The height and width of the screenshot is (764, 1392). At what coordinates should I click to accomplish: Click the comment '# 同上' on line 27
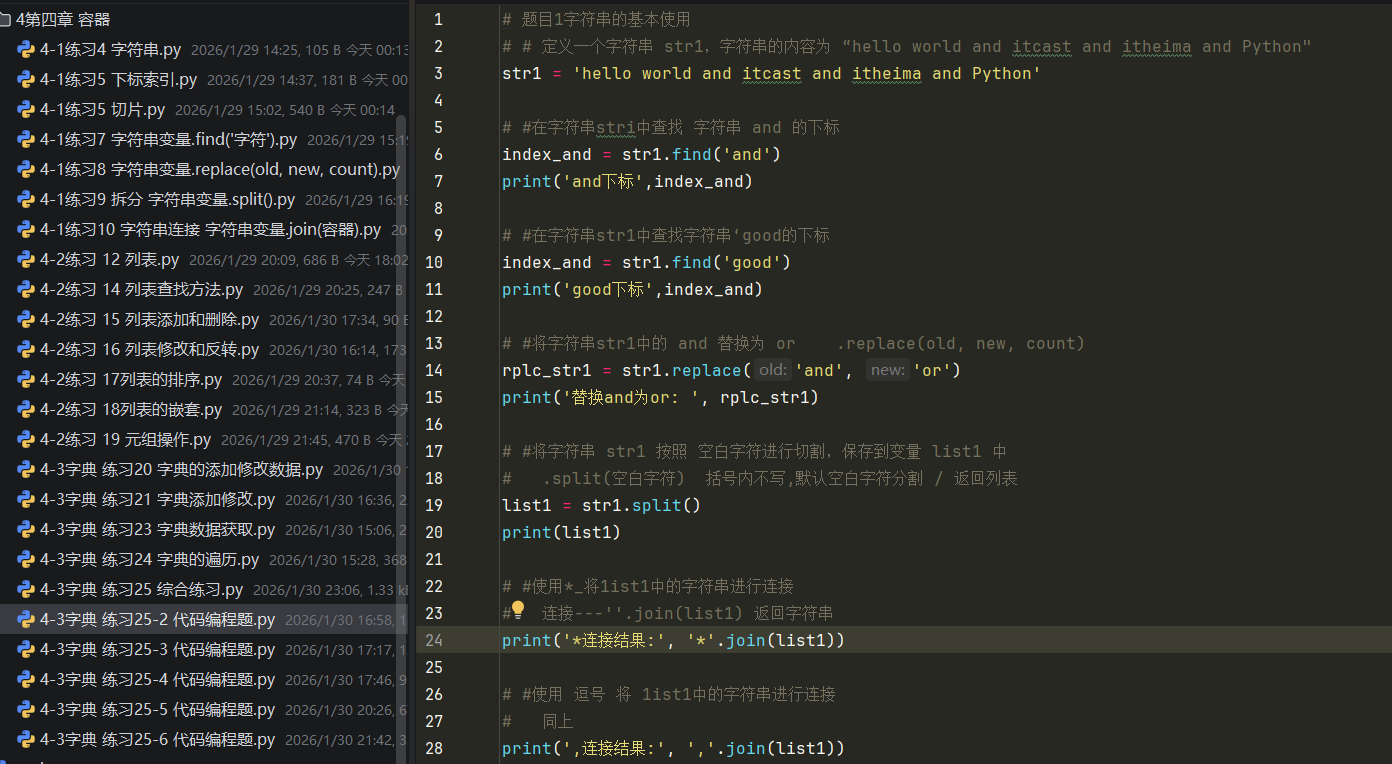pos(537,721)
